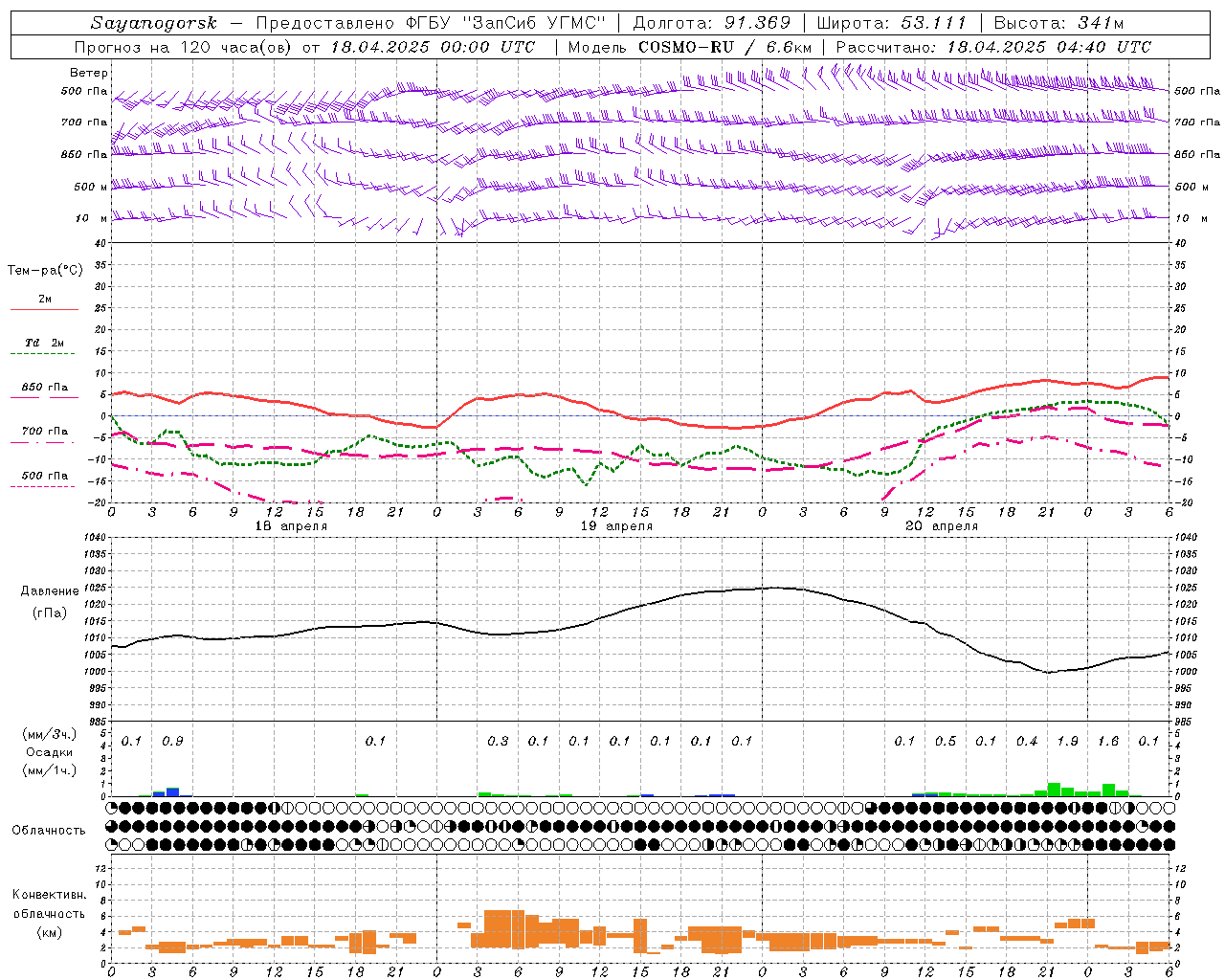This screenshot has width=1225, height=980.
Task: Click the 'Тем-ра(°C)' temperature panel title
Action: point(45,271)
